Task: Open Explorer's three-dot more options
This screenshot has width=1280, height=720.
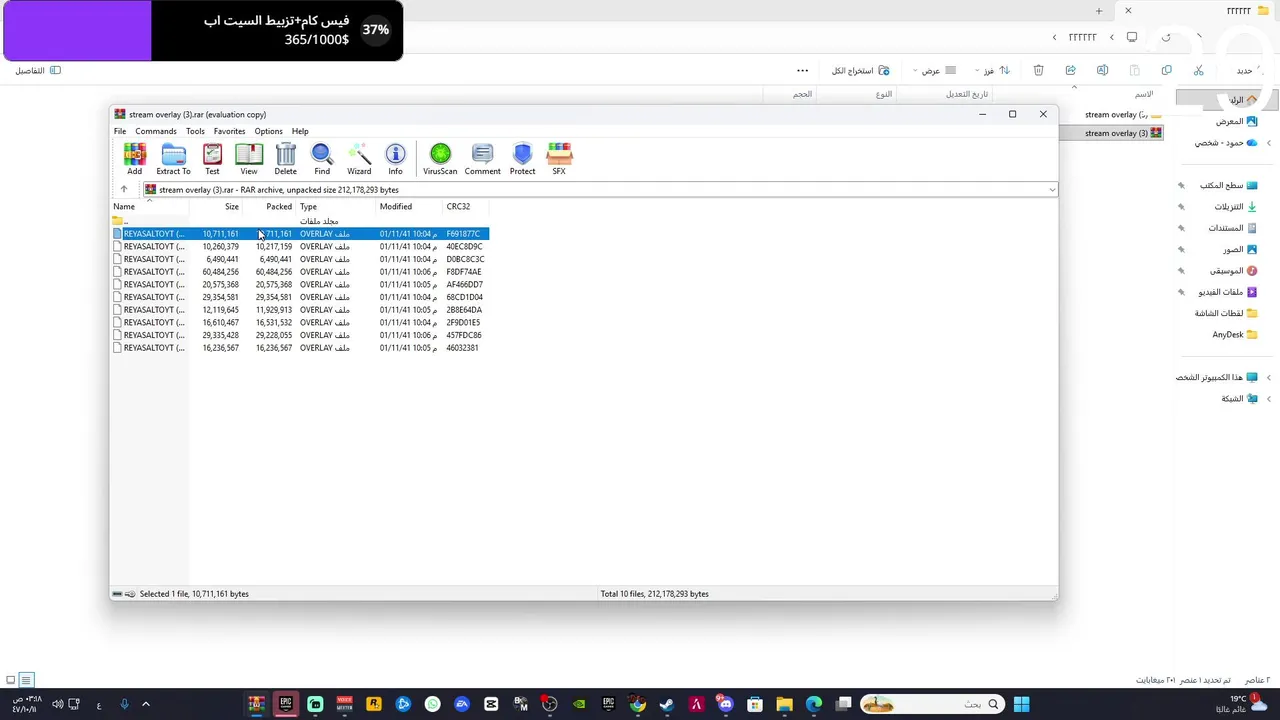Action: [x=802, y=70]
